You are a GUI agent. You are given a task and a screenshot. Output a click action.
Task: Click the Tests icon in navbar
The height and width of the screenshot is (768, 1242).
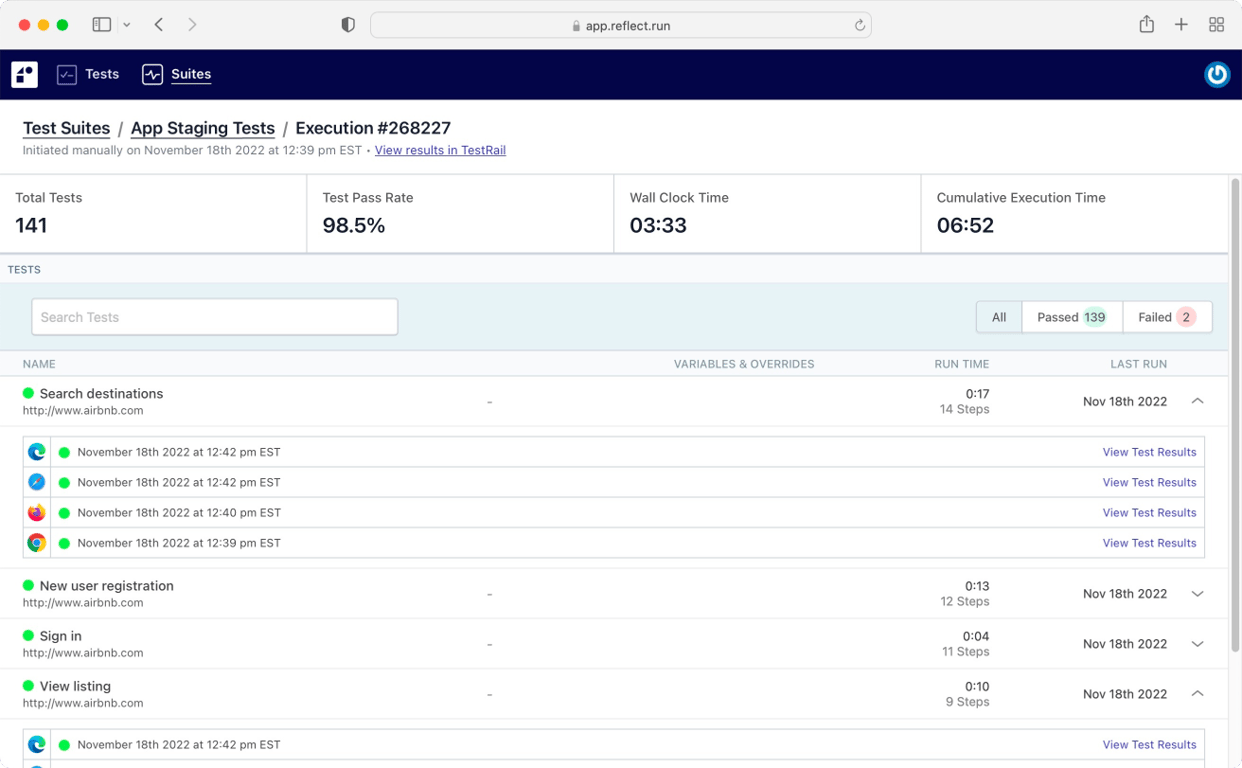point(67,74)
